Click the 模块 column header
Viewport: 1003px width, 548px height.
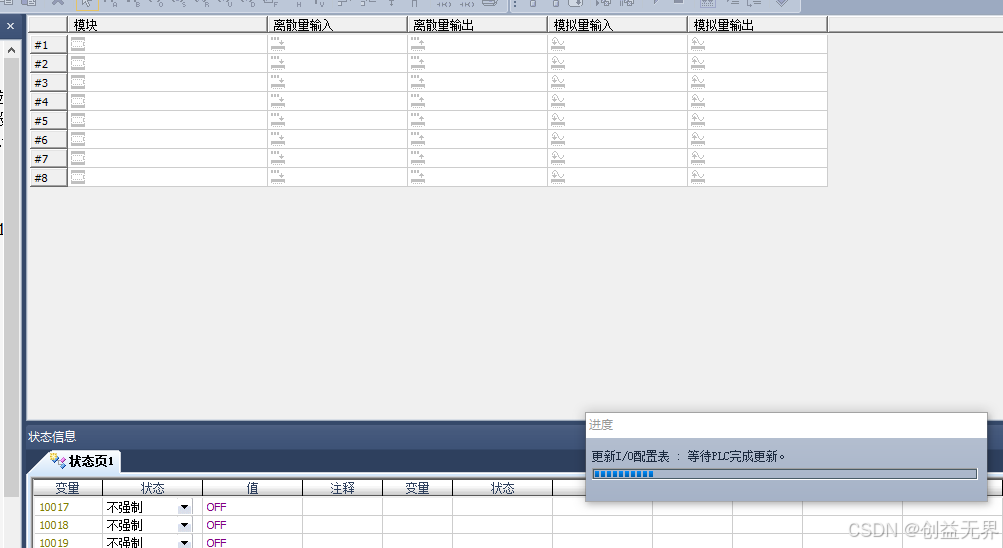pyautogui.click(x=167, y=25)
